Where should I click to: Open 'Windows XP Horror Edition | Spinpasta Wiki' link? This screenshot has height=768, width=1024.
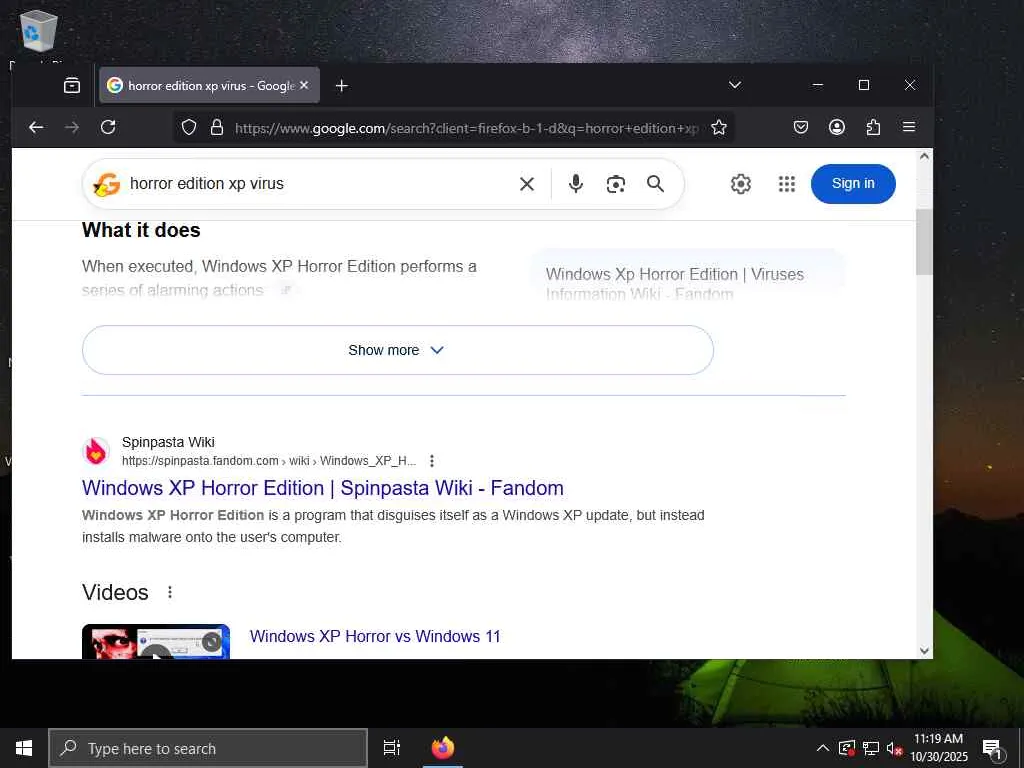tap(323, 488)
